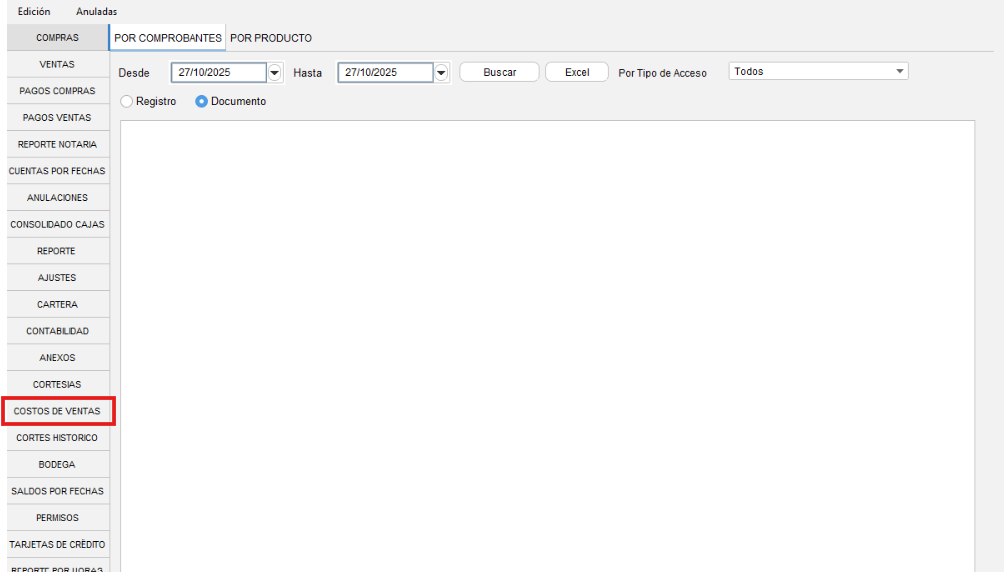Open the CONSOLIDADO CAJAS report
This screenshot has width=1004, height=572.
pos(57,224)
